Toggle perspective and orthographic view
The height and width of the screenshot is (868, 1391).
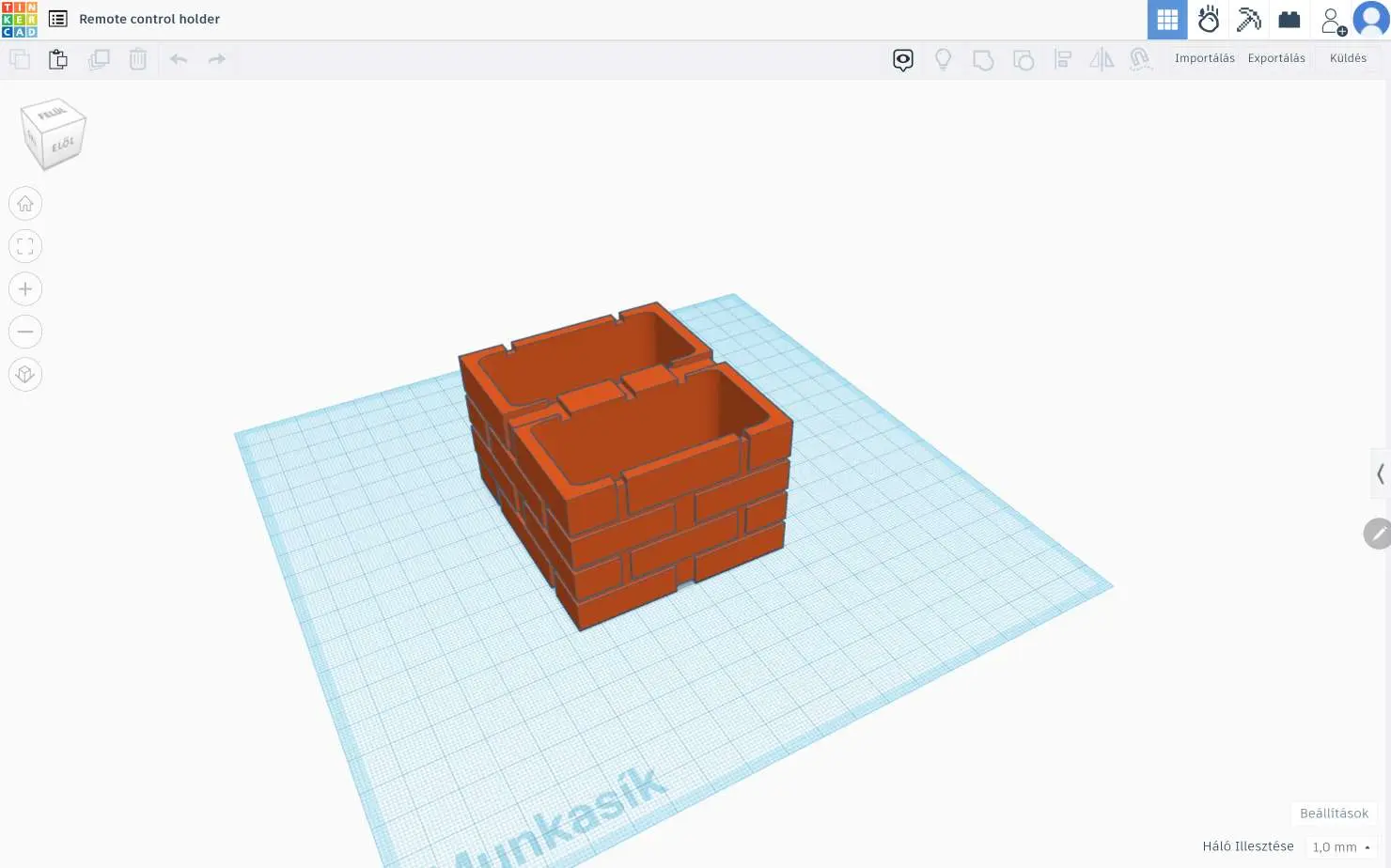click(25, 374)
